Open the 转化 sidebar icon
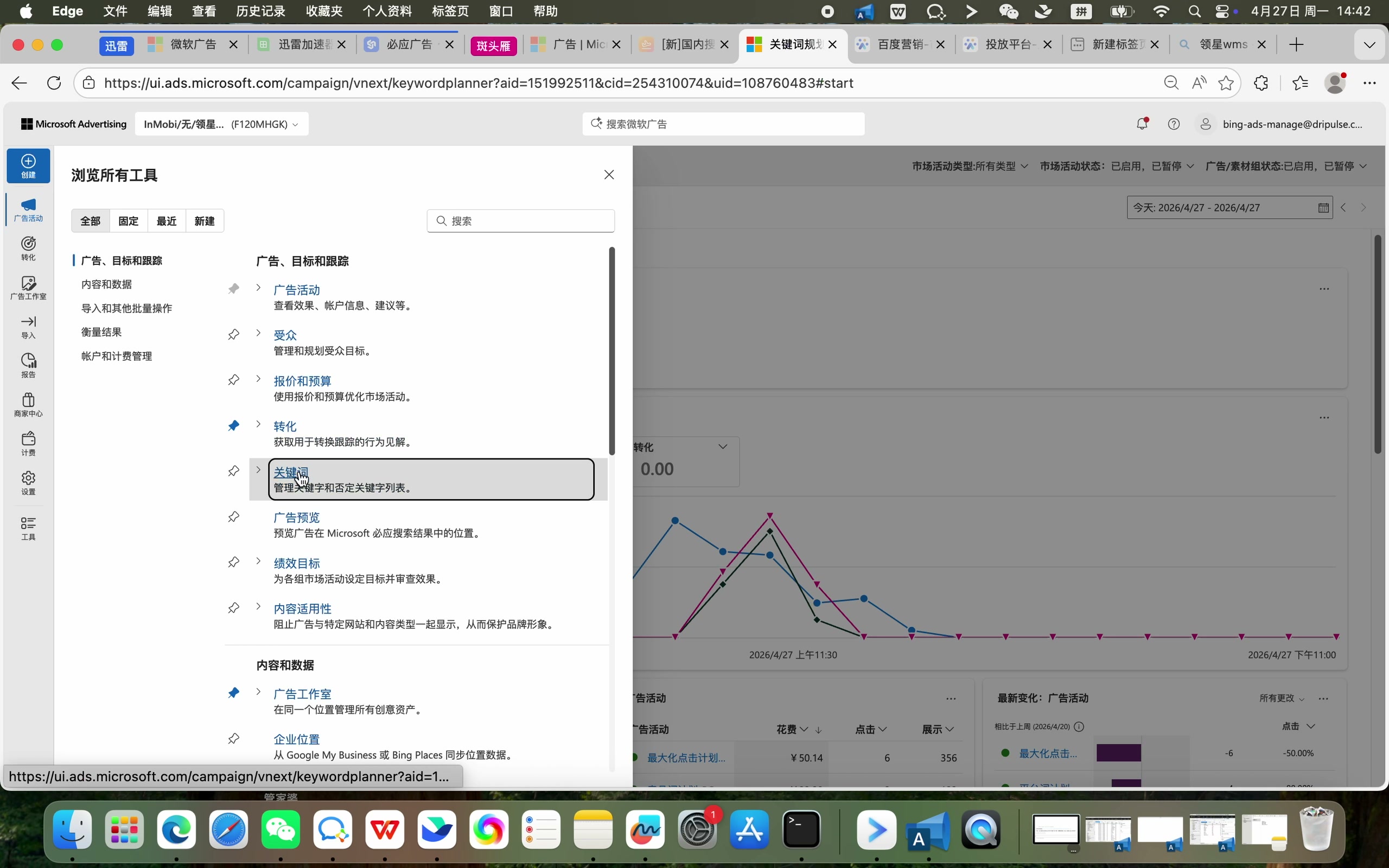The width and height of the screenshot is (1389, 868). [28, 248]
